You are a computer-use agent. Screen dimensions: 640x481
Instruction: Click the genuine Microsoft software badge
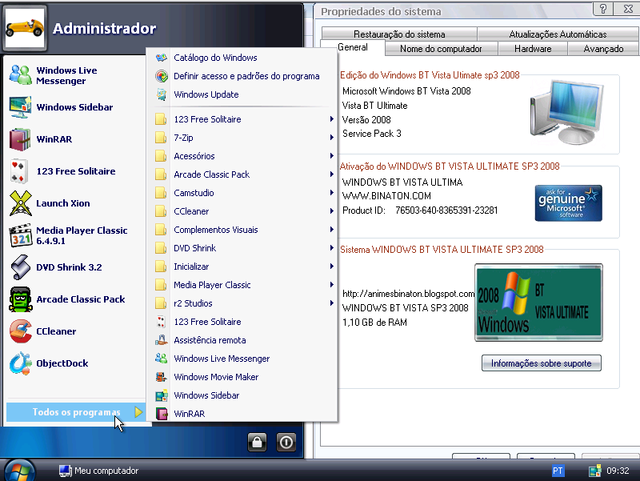click(569, 203)
